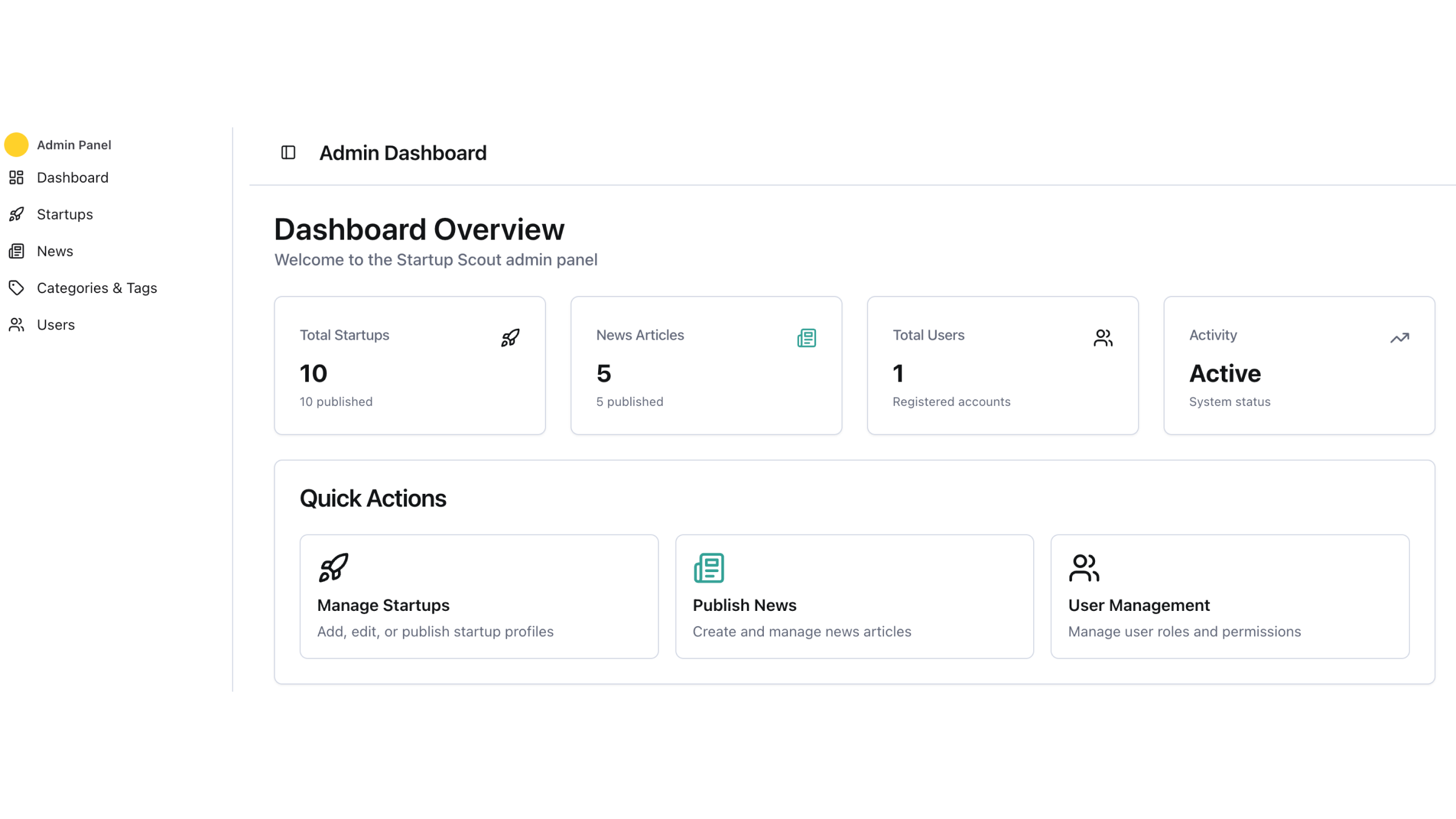Click the Users people icon in sidebar

(16, 325)
